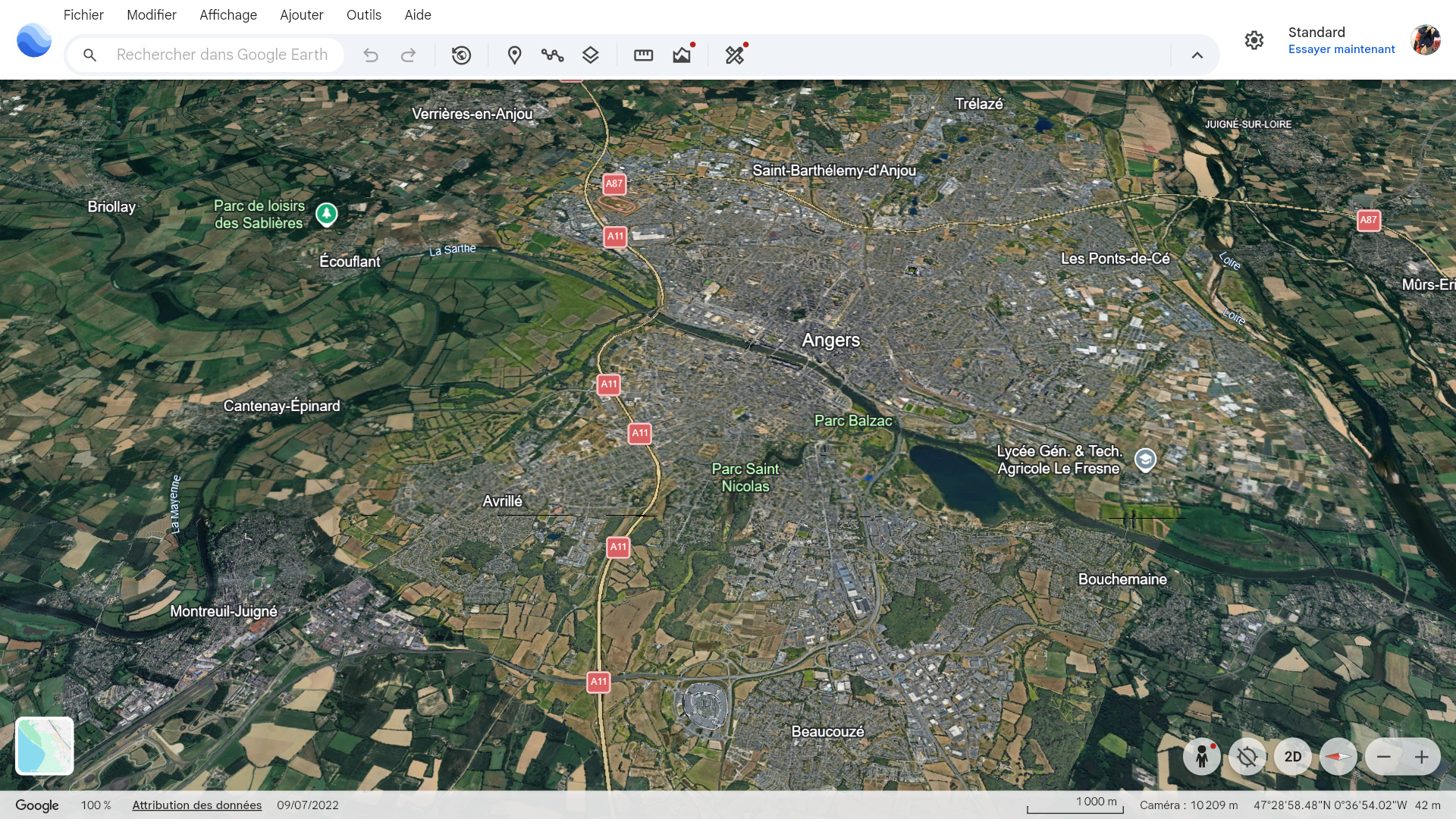Open the Affichage menu
This screenshot has height=819, width=1456.
pos(227,15)
